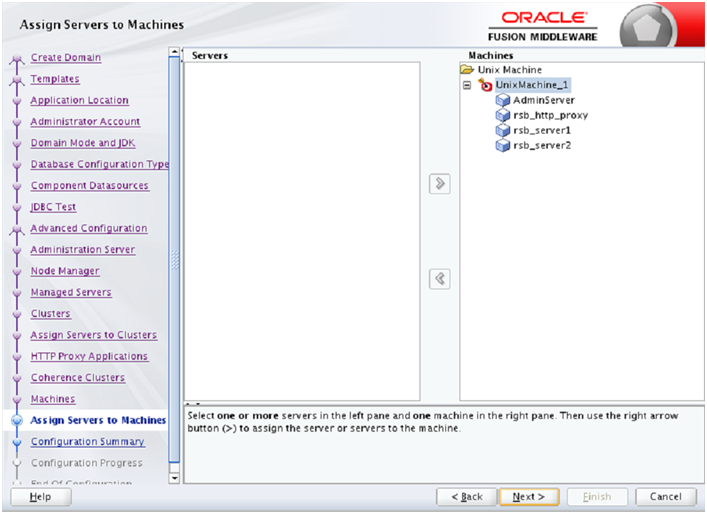Click inside the empty Servers list pane
Viewport: 707px width, 514px height.
[302, 231]
